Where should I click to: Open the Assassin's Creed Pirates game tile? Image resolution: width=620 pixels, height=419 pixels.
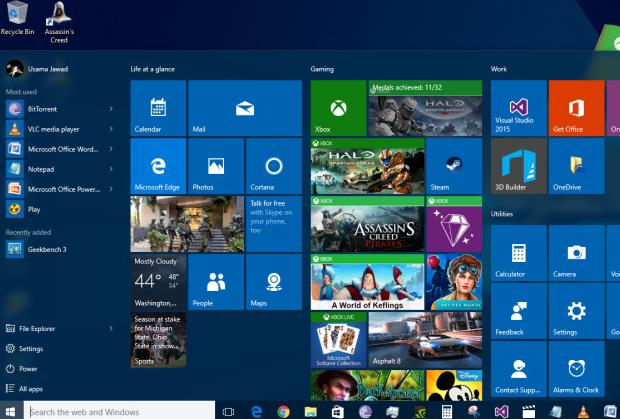[367, 224]
